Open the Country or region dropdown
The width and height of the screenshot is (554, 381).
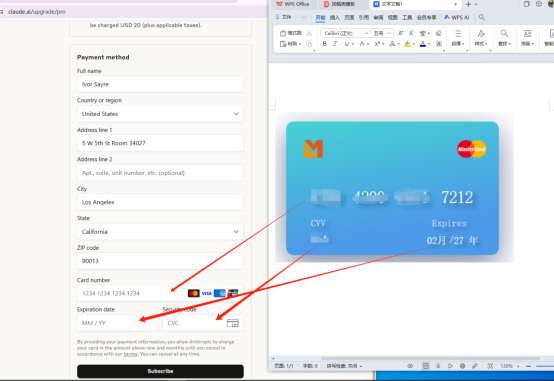tap(160, 114)
